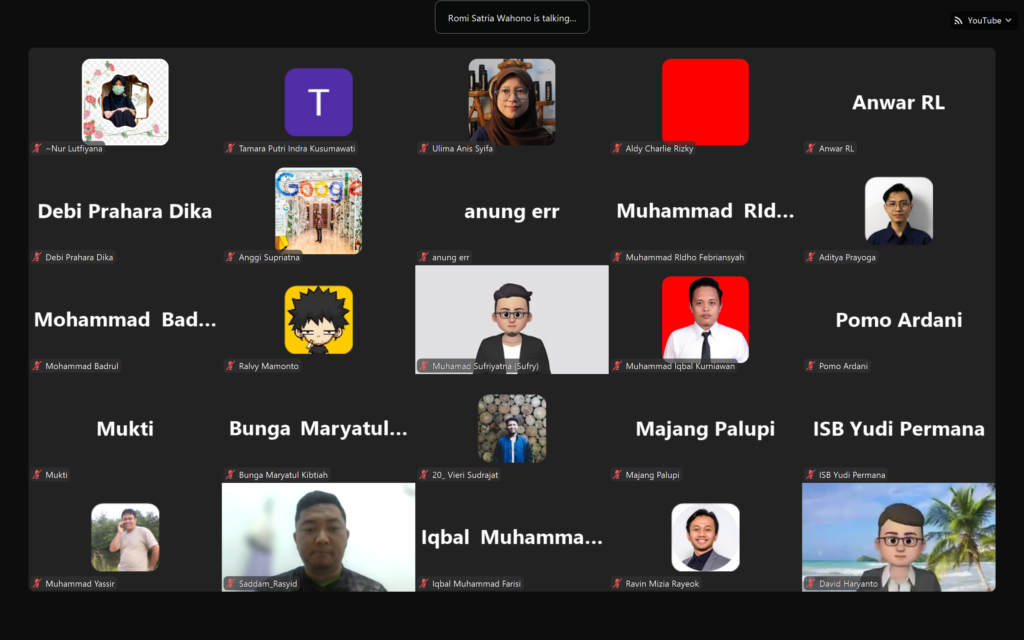Select Anggi Supriatna's Google photo avatar

click(x=318, y=210)
